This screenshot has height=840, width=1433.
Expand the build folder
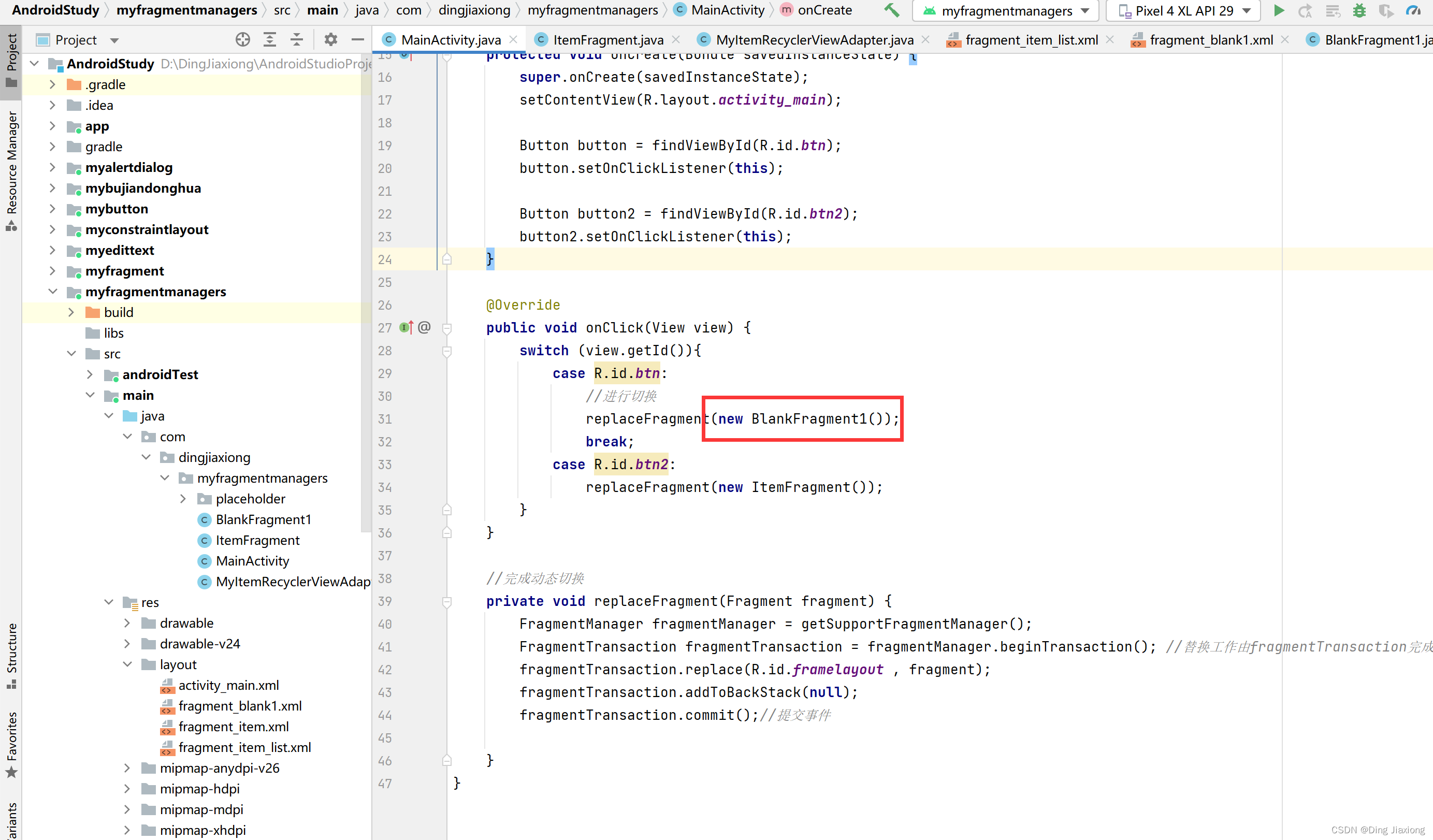71,312
